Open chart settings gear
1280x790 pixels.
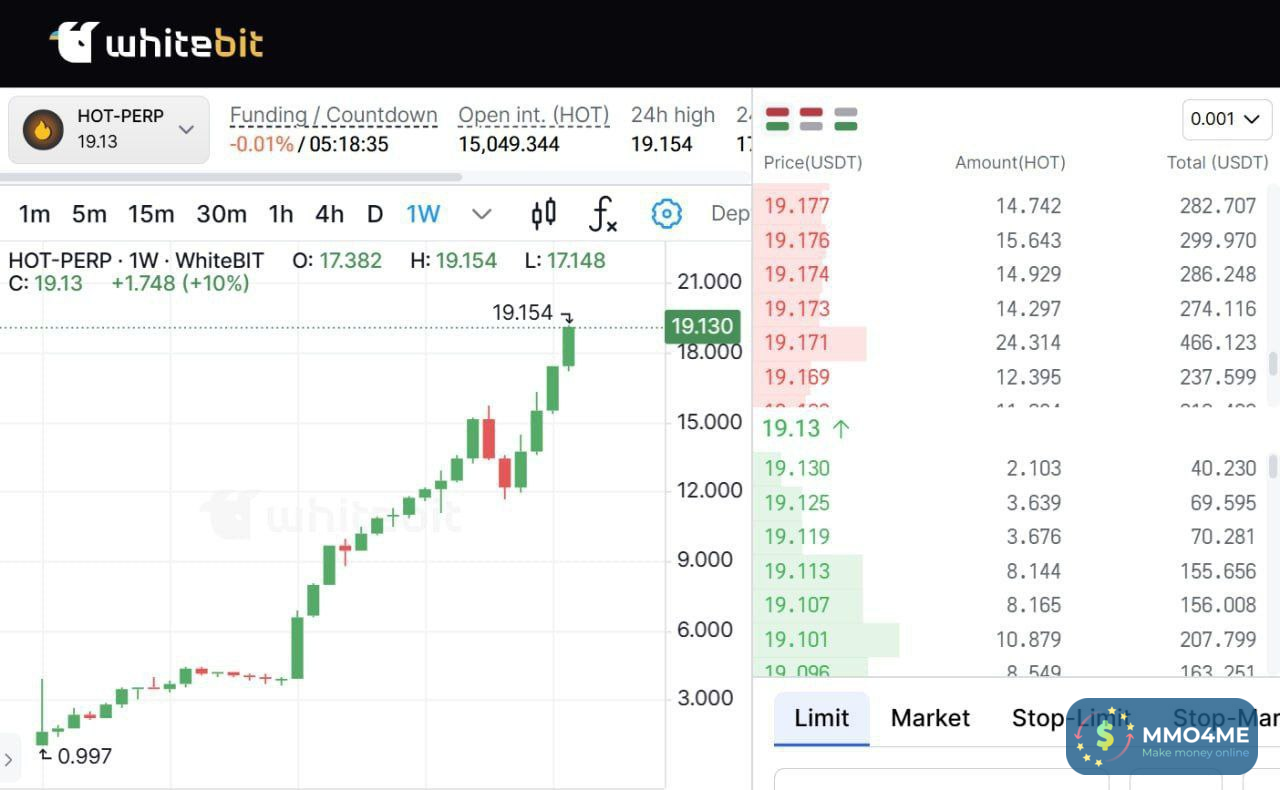coord(666,213)
